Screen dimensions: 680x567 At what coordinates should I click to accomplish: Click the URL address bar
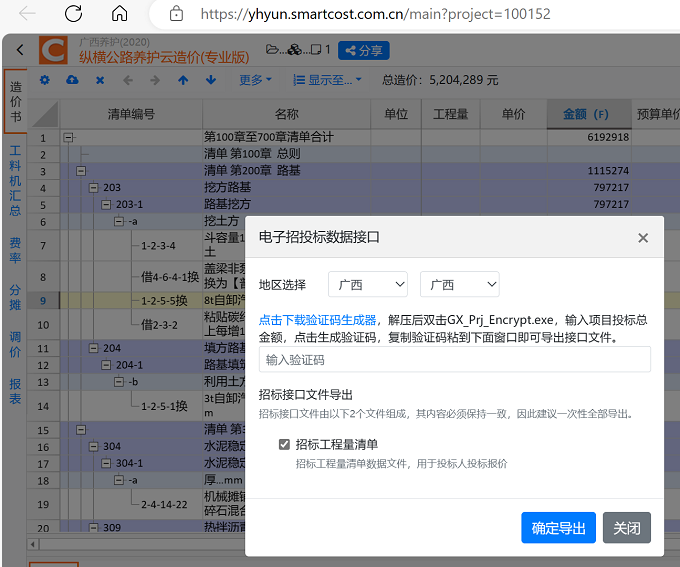coord(375,14)
